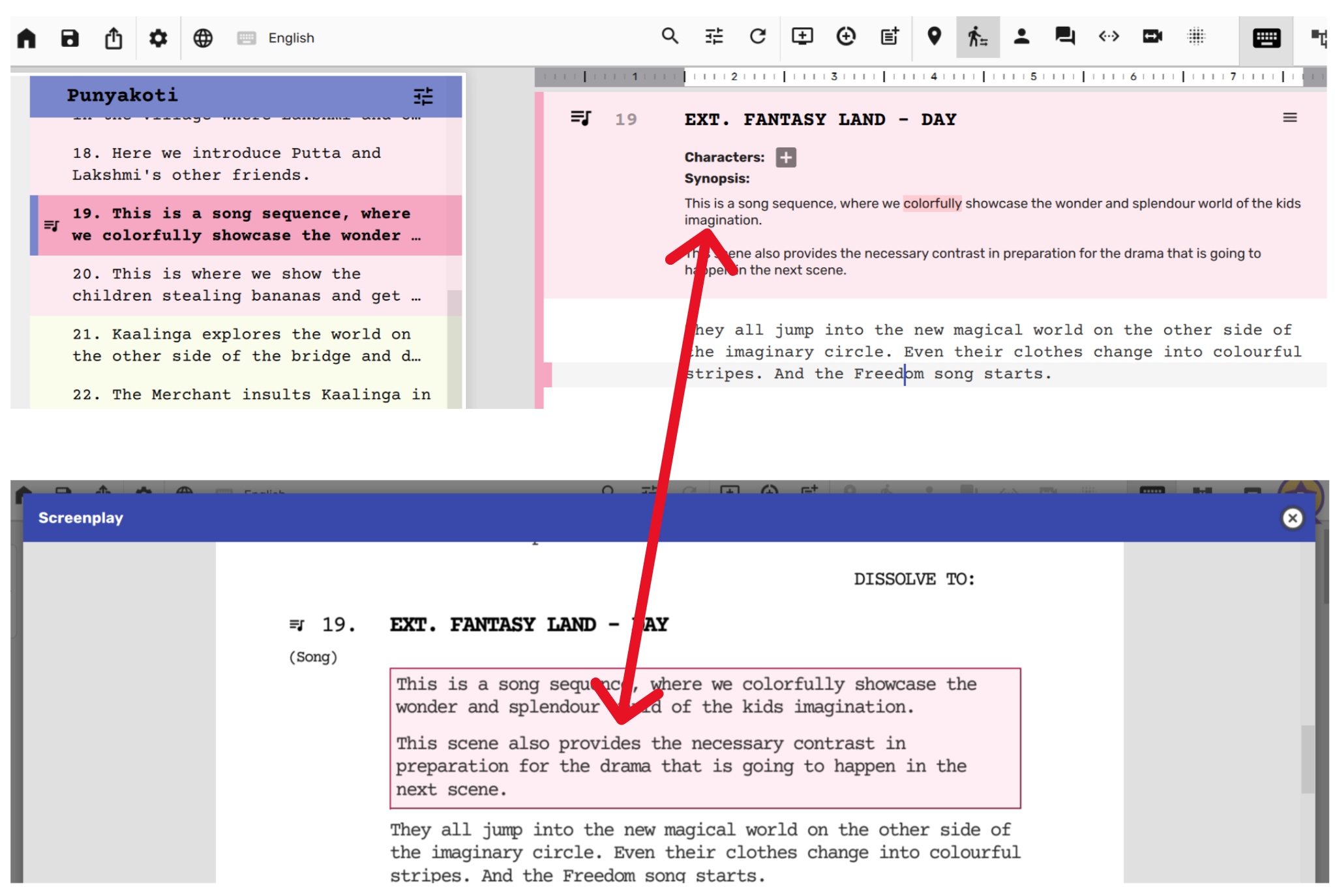This screenshot has height=896, width=1335.
Task: Open scene 19 hamburger menu
Action: point(1289,117)
